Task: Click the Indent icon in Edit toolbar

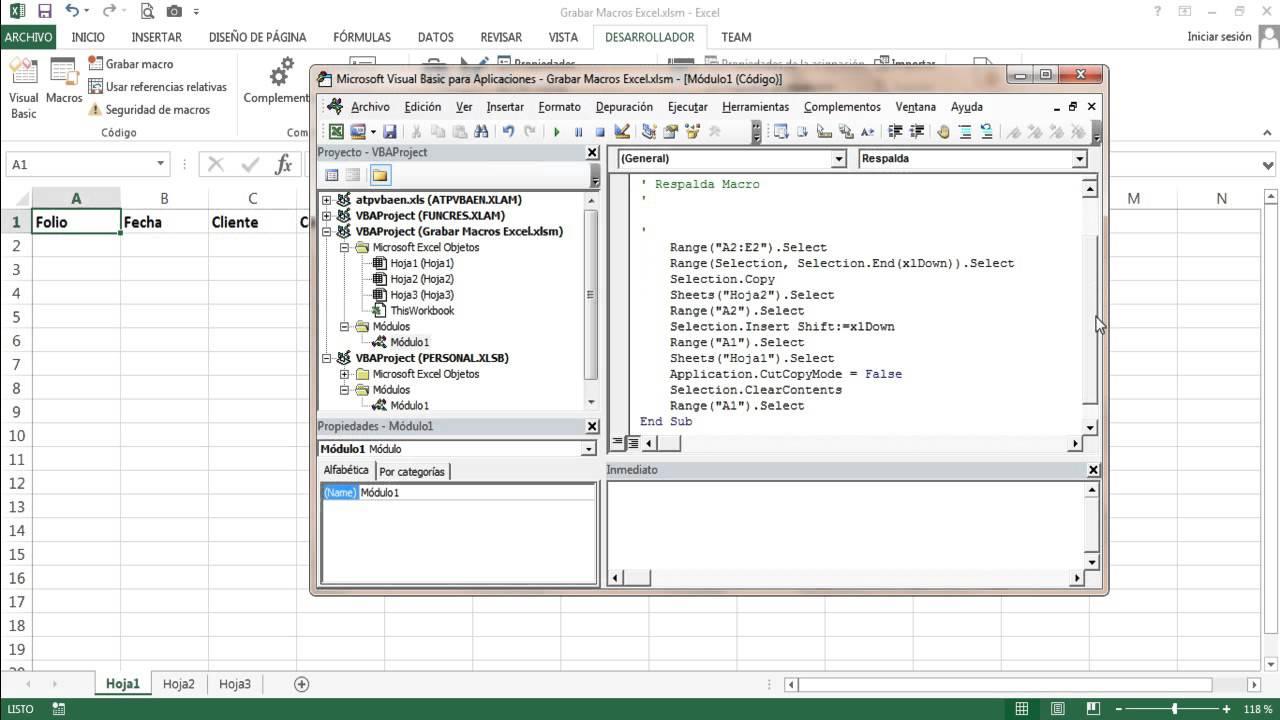Action: (x=894, y=131)
